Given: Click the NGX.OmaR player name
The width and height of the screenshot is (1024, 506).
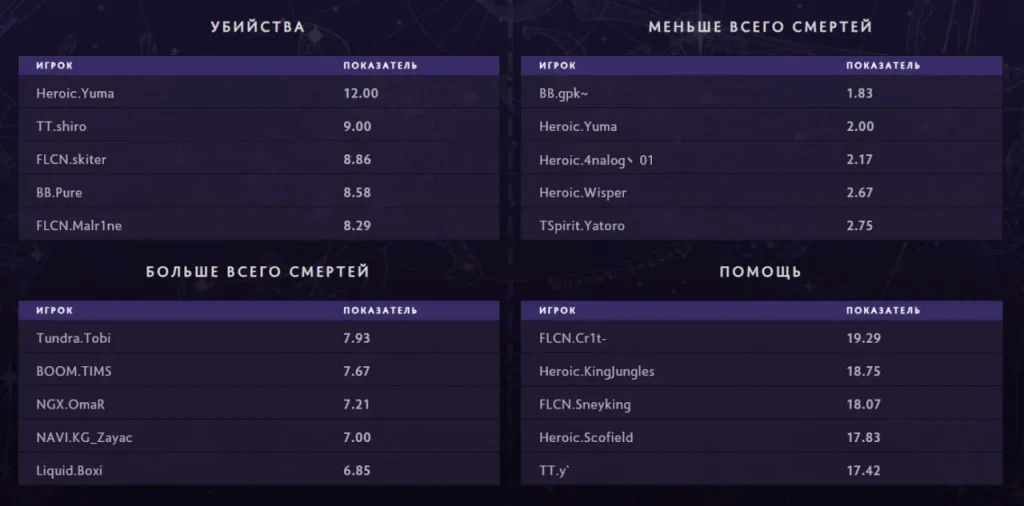Looking at the screenshot, I should [71, 404].
